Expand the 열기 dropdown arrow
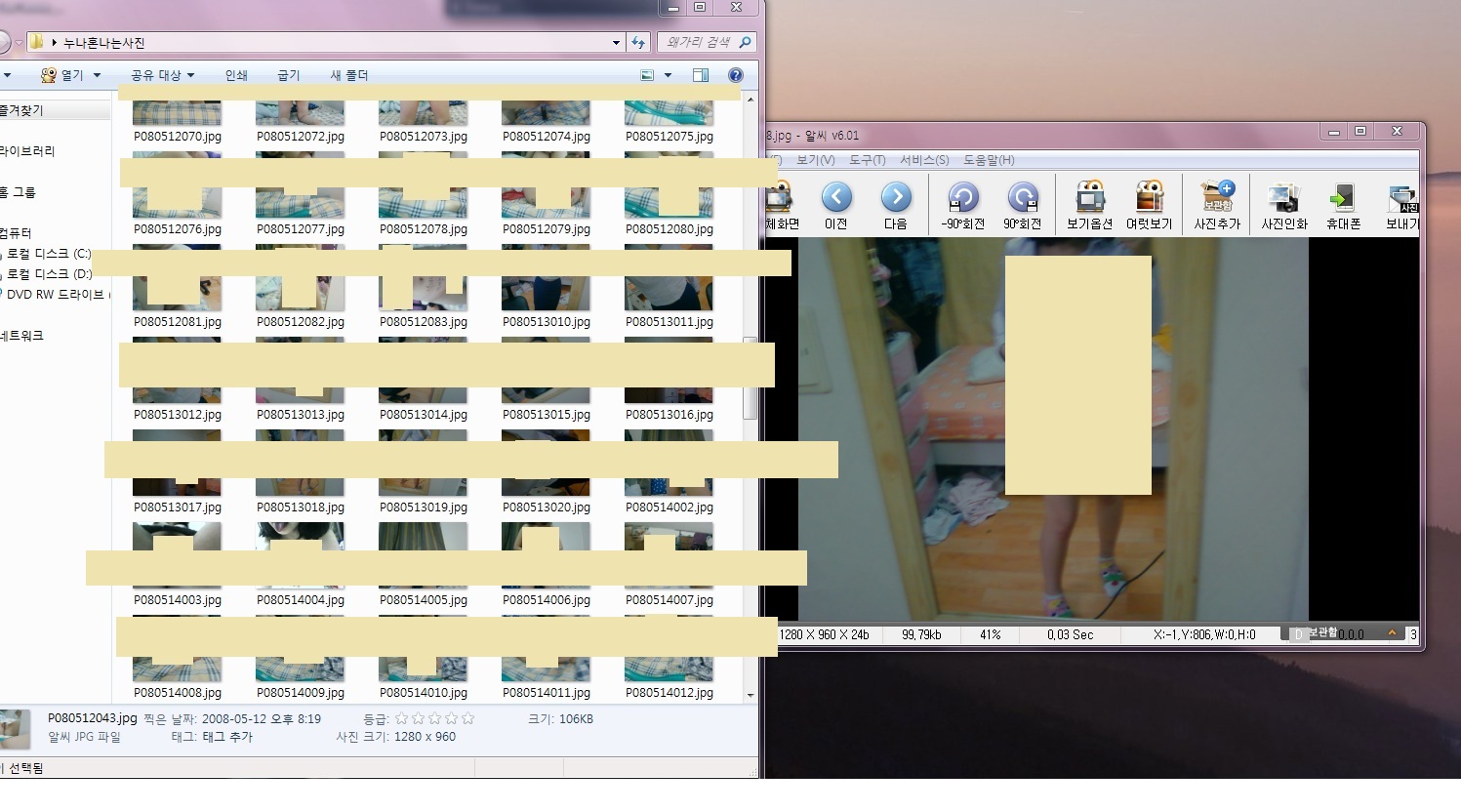The width and height of the screenshot is (1461, 812). pyautogui.click(x=98, y=75)
